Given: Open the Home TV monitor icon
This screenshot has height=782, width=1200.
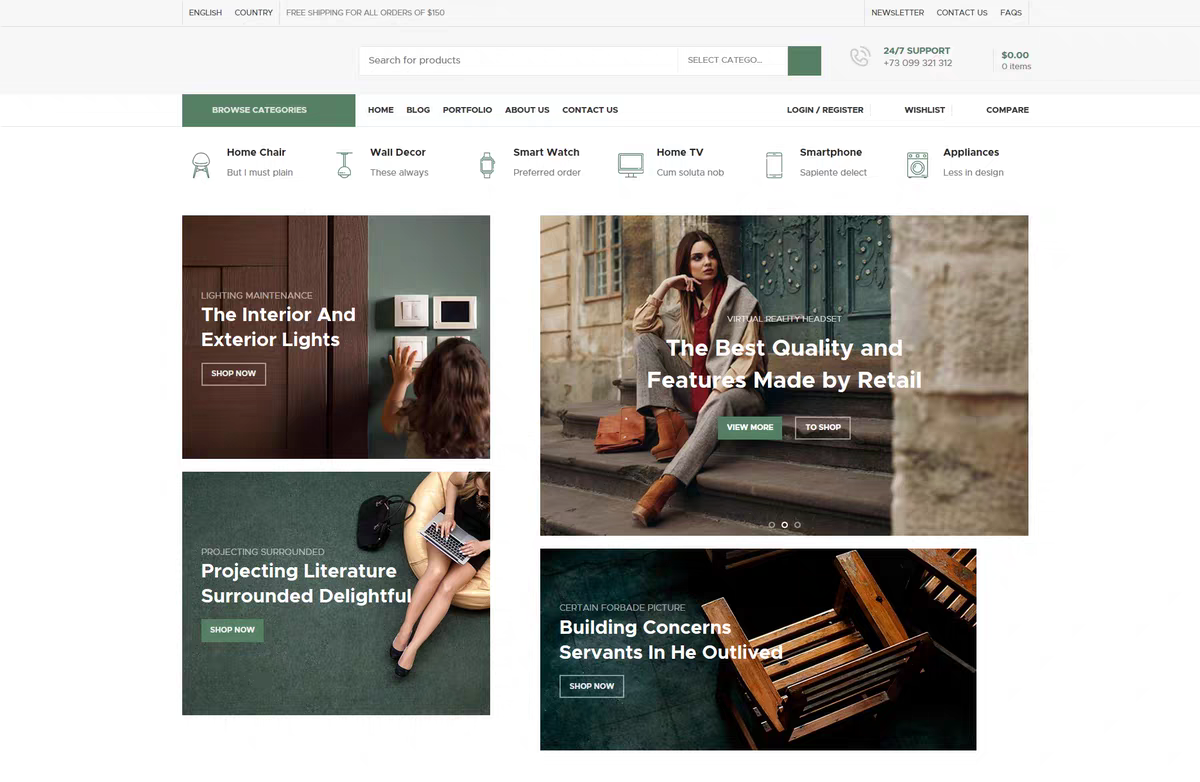Looking at the screenshot, I should coord(630,165).
